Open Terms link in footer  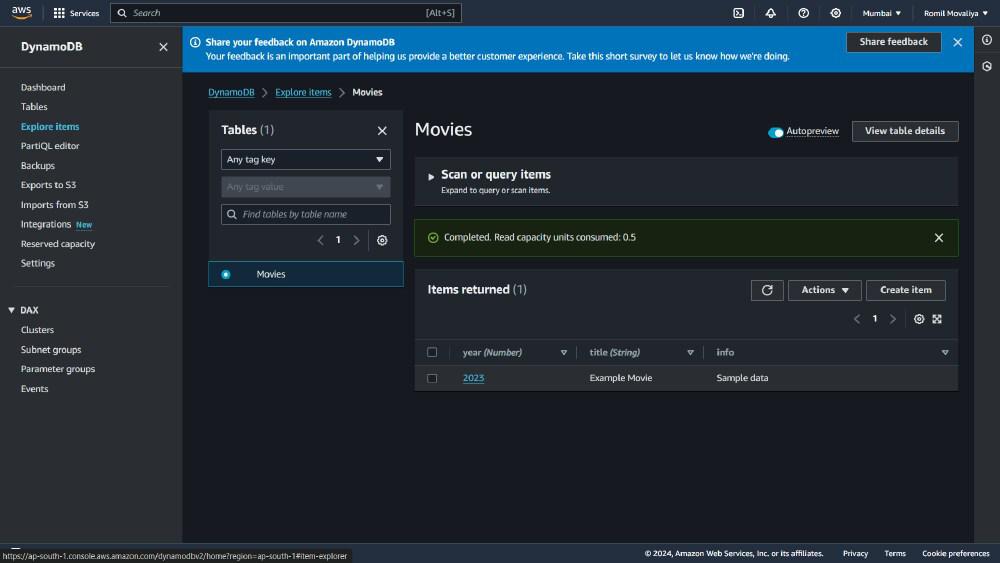point(895,553)
